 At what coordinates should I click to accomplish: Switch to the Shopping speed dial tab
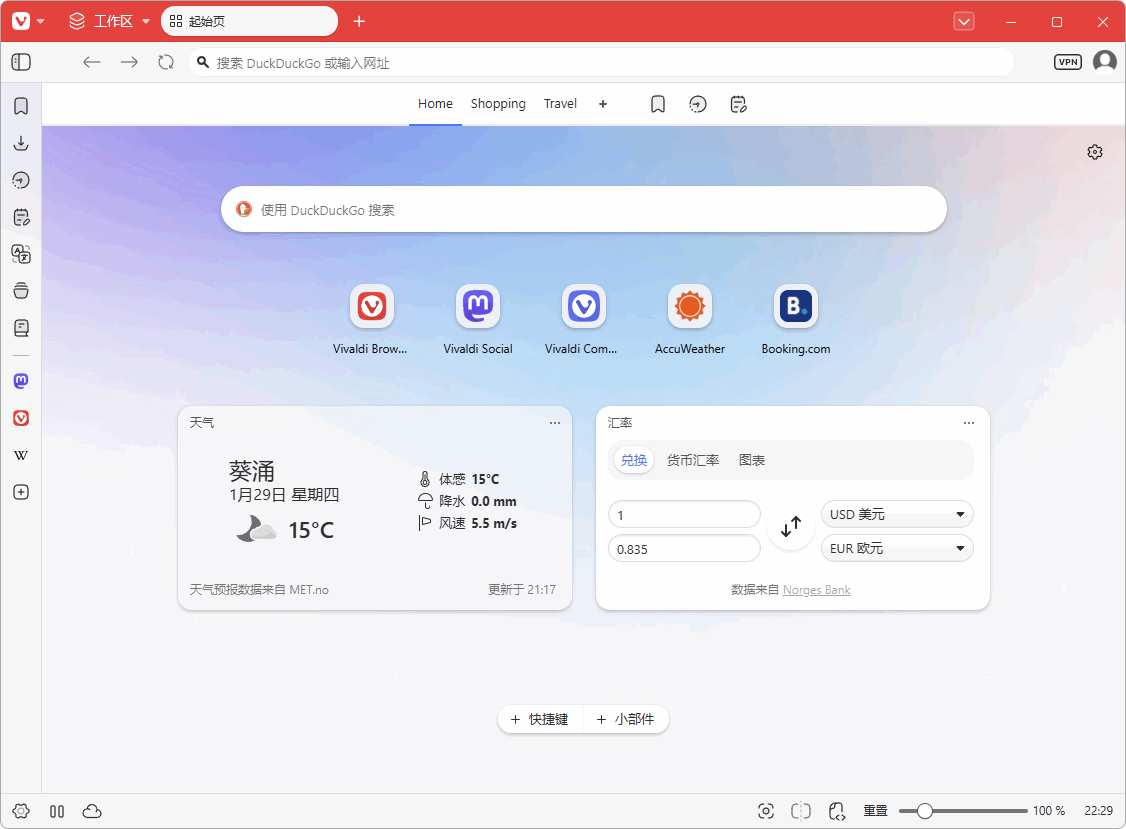tap(498, 104)
